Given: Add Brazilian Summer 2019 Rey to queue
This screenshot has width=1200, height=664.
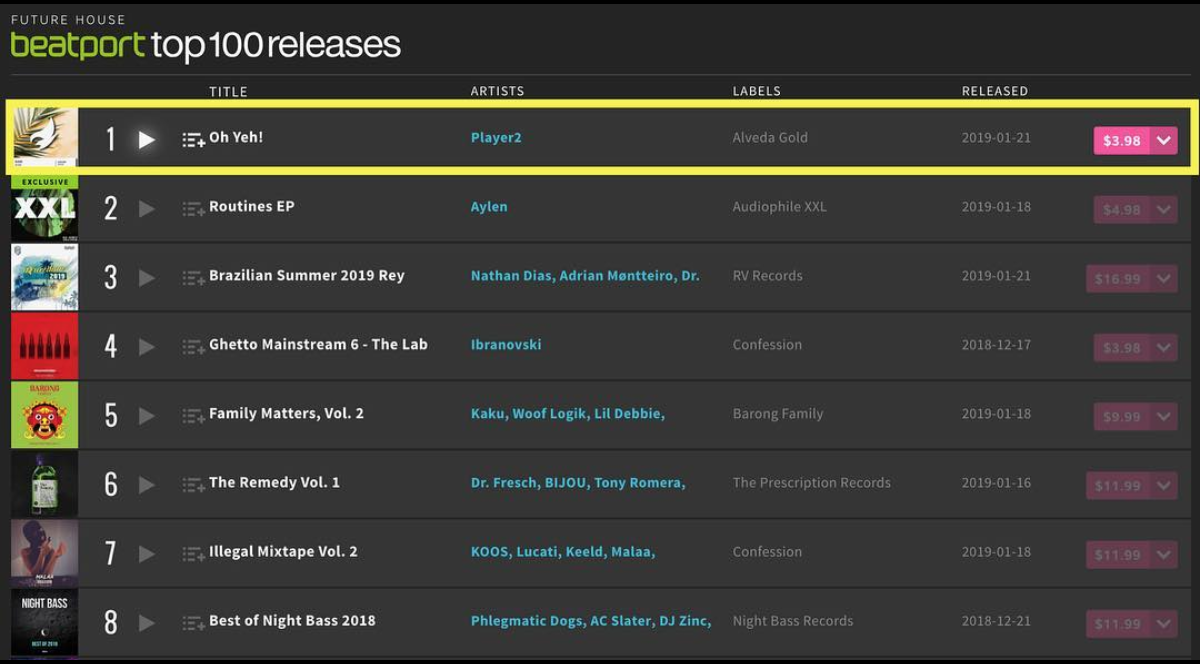Looking at the screenshot, I should 193,278.
